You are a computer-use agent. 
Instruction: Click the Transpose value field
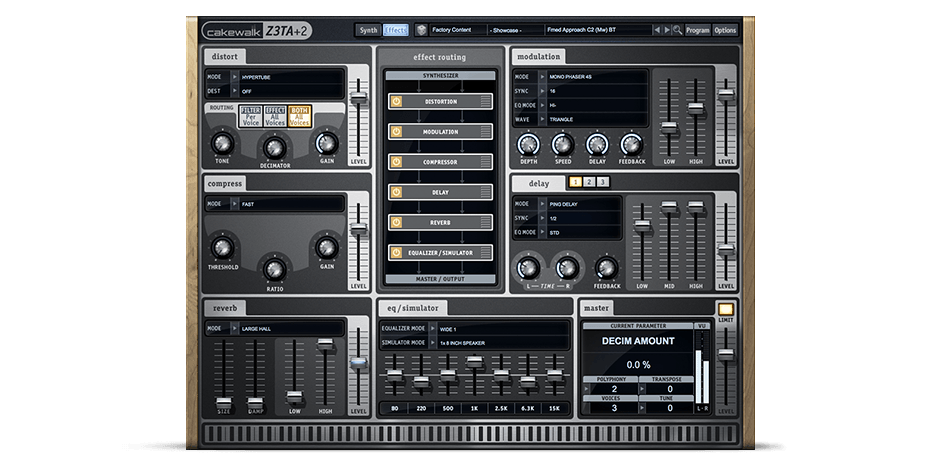click(670, 389)
